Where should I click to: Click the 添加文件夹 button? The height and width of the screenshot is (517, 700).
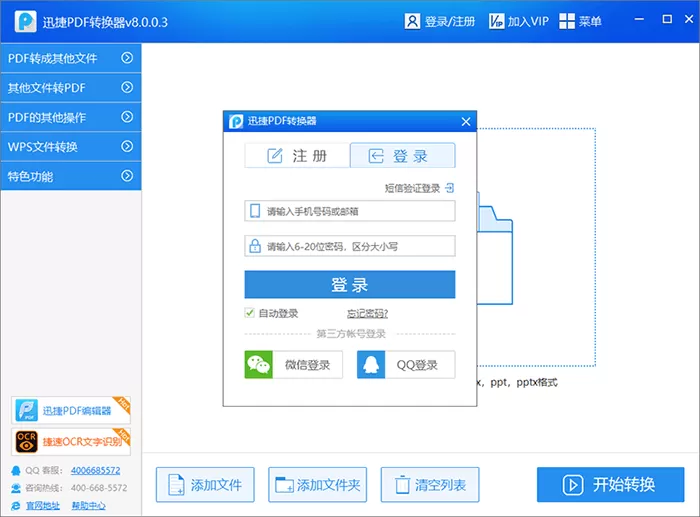[x=318, y=485]
